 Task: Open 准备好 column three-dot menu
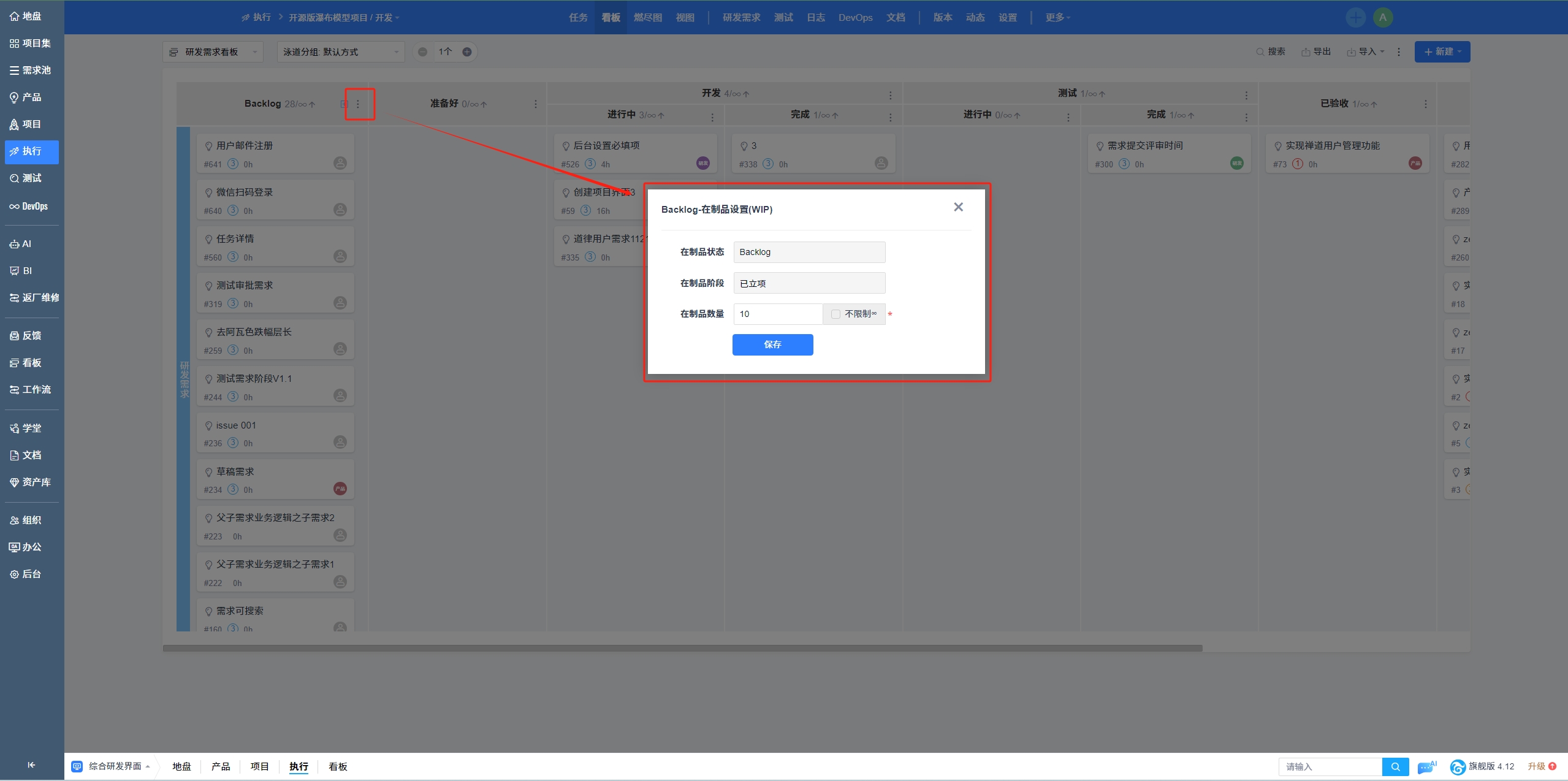tap(536, 104)
